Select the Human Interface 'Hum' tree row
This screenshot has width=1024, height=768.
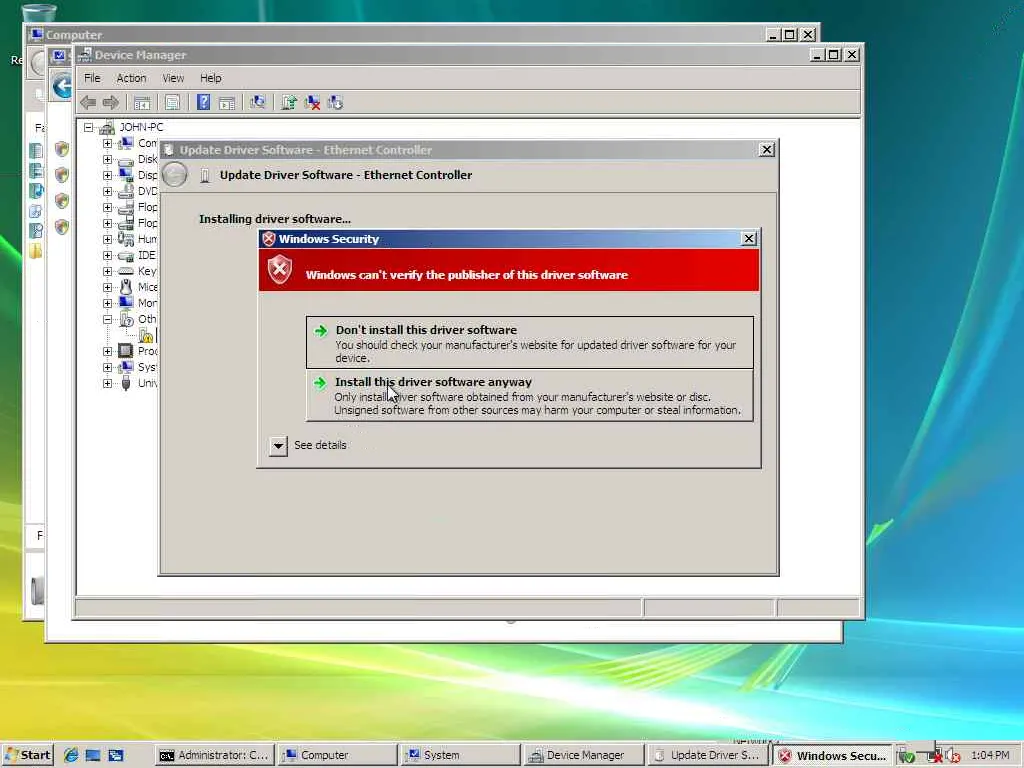(147, 239)
